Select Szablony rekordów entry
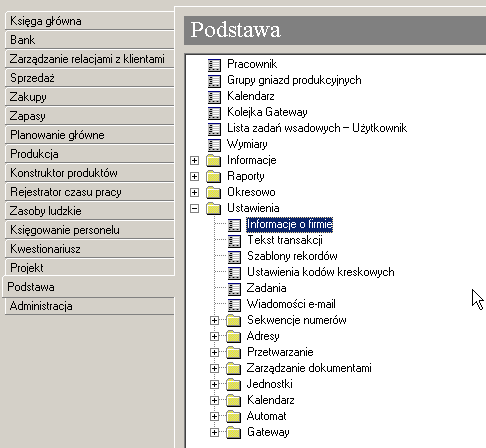This screenshot has height=448, width=486. [292, 256]
